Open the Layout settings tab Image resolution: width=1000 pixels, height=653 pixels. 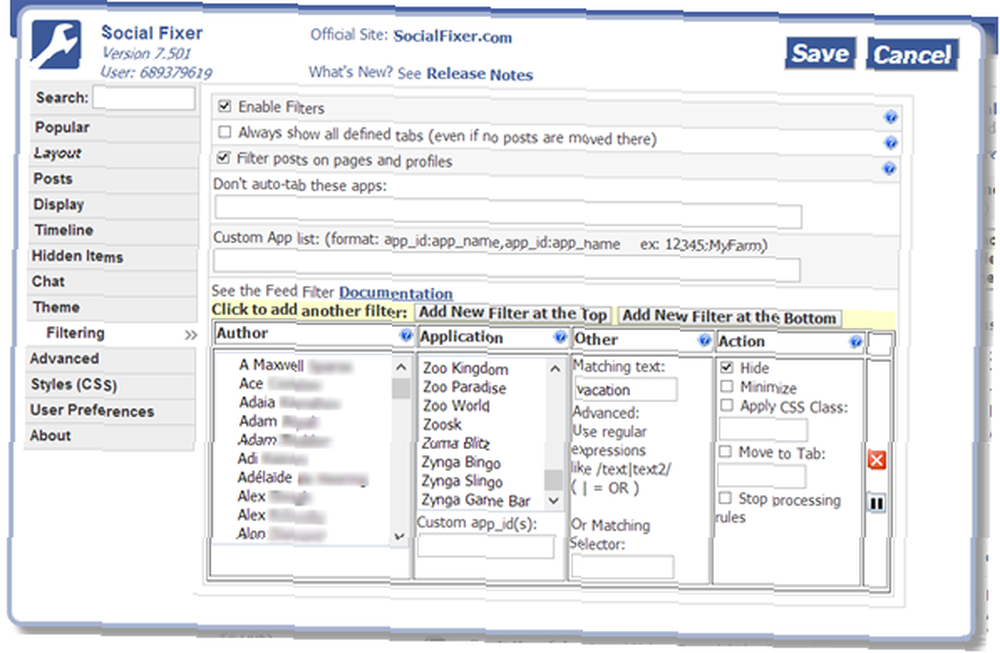click(x=114, y=154)
